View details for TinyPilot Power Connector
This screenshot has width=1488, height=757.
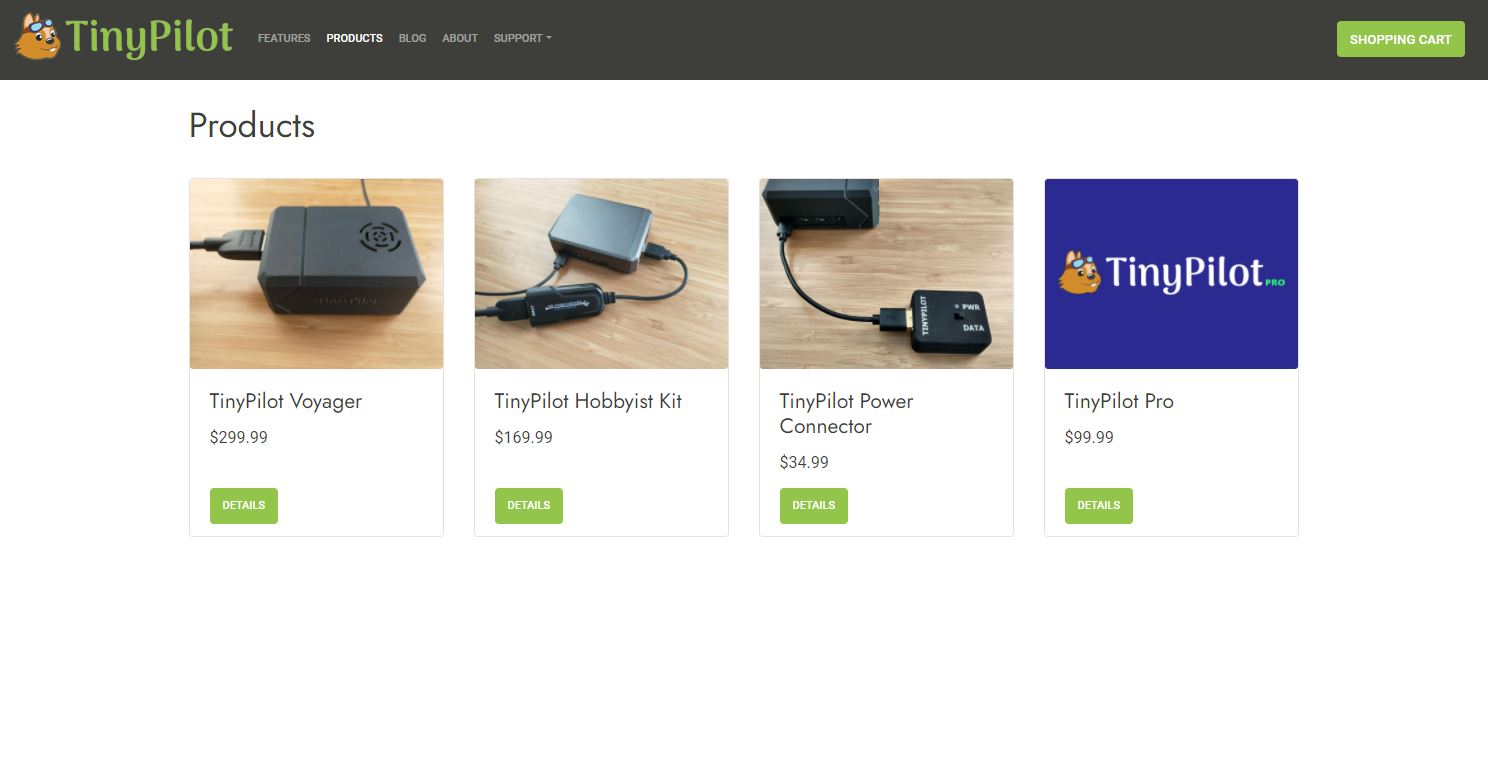pos(814,506)
